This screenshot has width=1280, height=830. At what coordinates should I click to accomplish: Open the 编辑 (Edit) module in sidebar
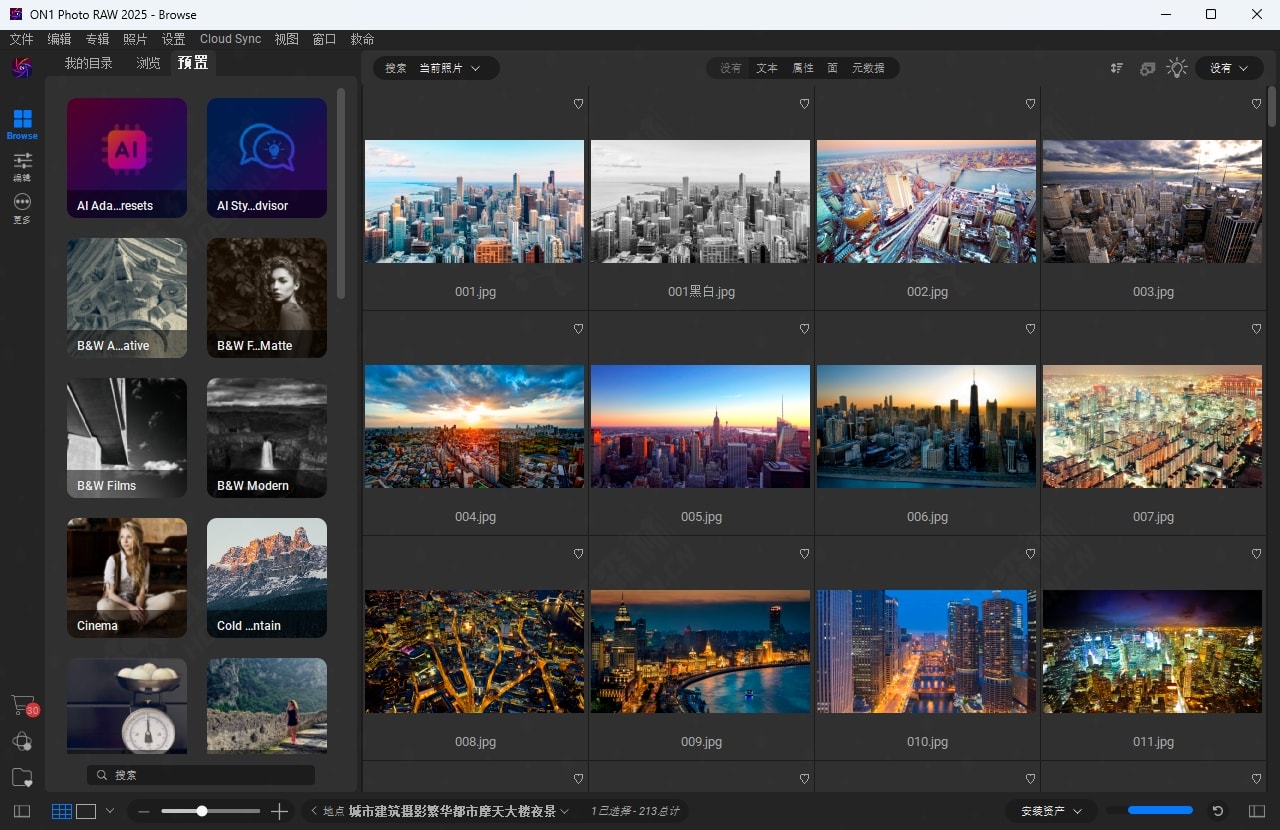[x=22, y=163]
